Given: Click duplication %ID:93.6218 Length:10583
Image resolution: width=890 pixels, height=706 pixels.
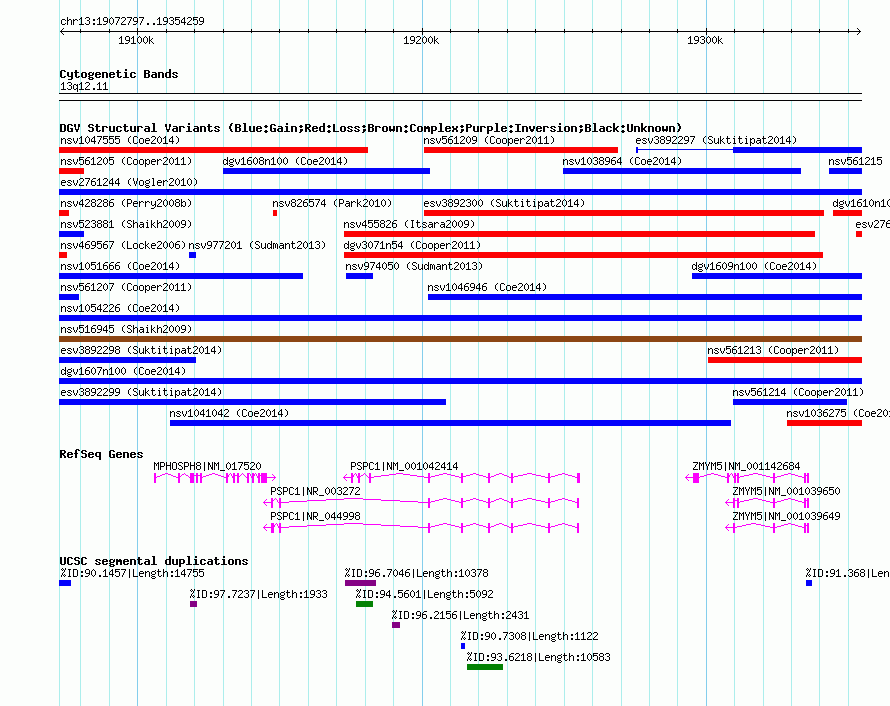Looking at the screenshot, I should pos(539,657).
